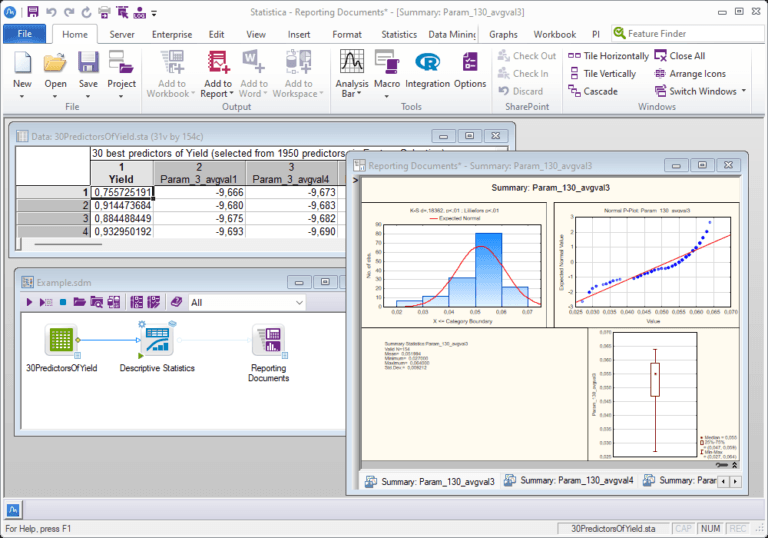The width and height of the screenshot is (768, 538).
Task: Click the gear icon on Descriptive Statistics node
Action: coord(142,324)
